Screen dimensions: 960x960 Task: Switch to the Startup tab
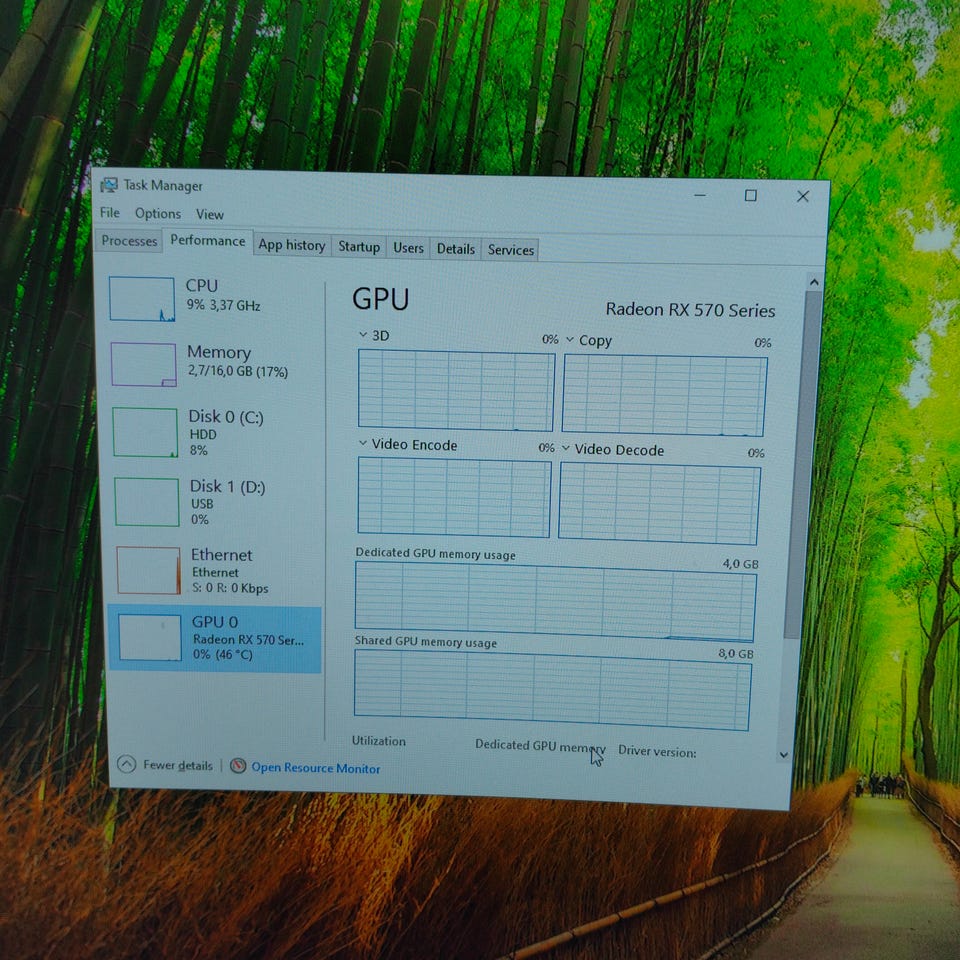359,247
